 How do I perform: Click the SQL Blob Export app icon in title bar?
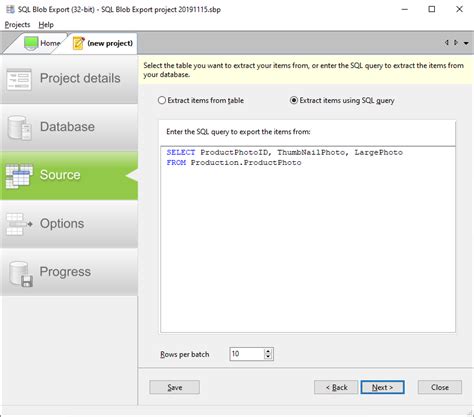point(10,9)
